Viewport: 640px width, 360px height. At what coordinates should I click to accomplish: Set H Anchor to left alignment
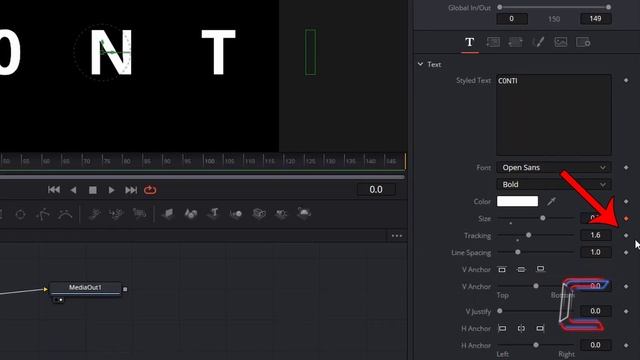tap(502, 329)
